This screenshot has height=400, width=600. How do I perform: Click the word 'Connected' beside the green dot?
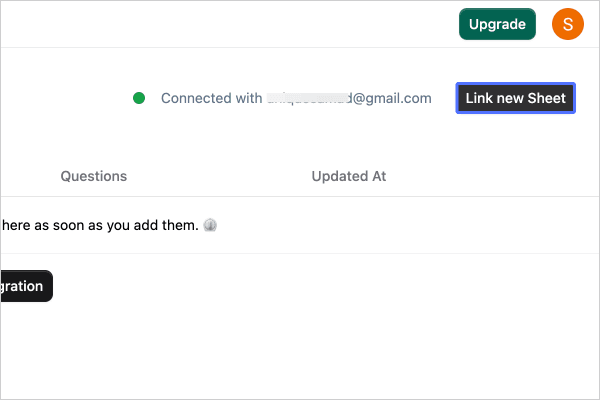point(196,98)
